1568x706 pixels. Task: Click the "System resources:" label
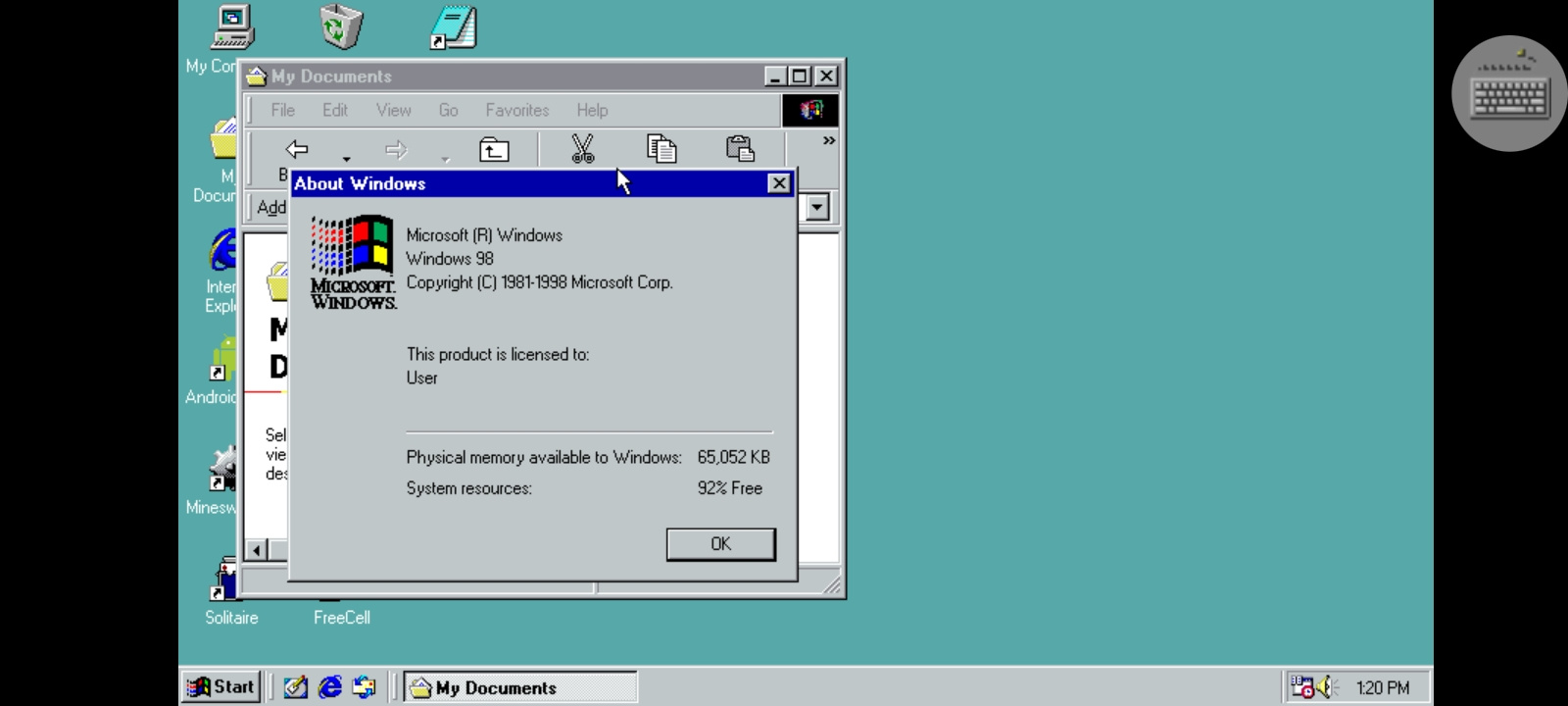[x=469, y=488]
